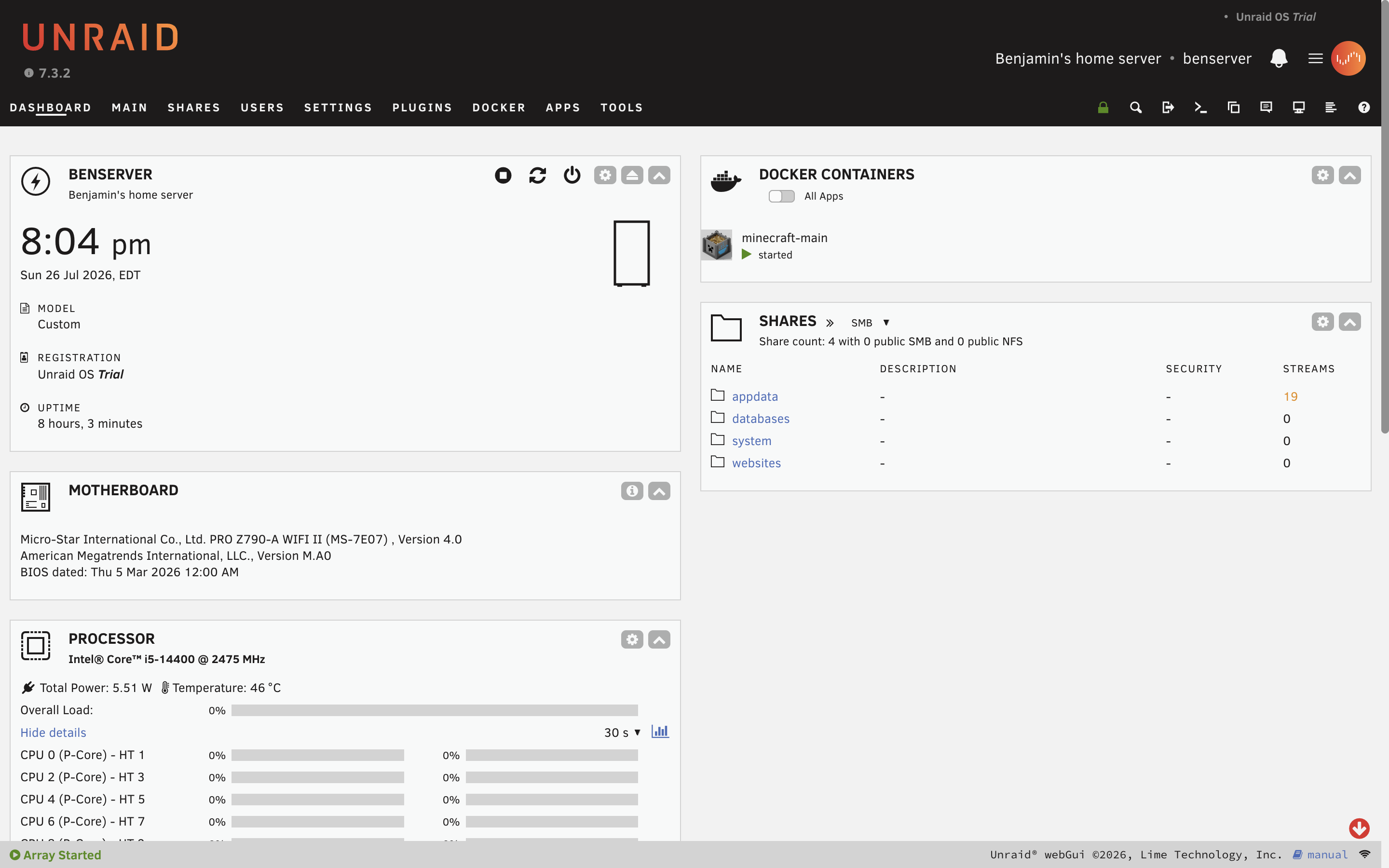Collapse the Motherboard panel
This screenshot has width=1389, height=868.
(x=659, y=491)
